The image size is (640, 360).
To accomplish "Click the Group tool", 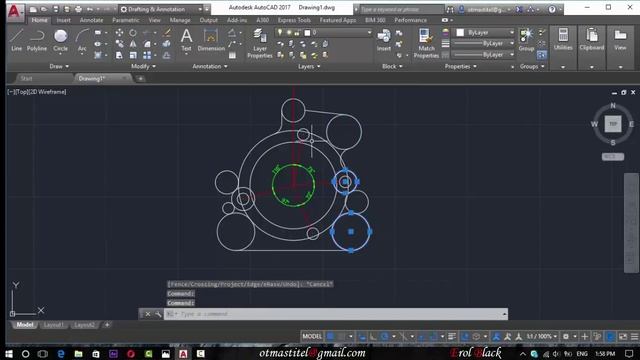I will click(x=527, y=40).
